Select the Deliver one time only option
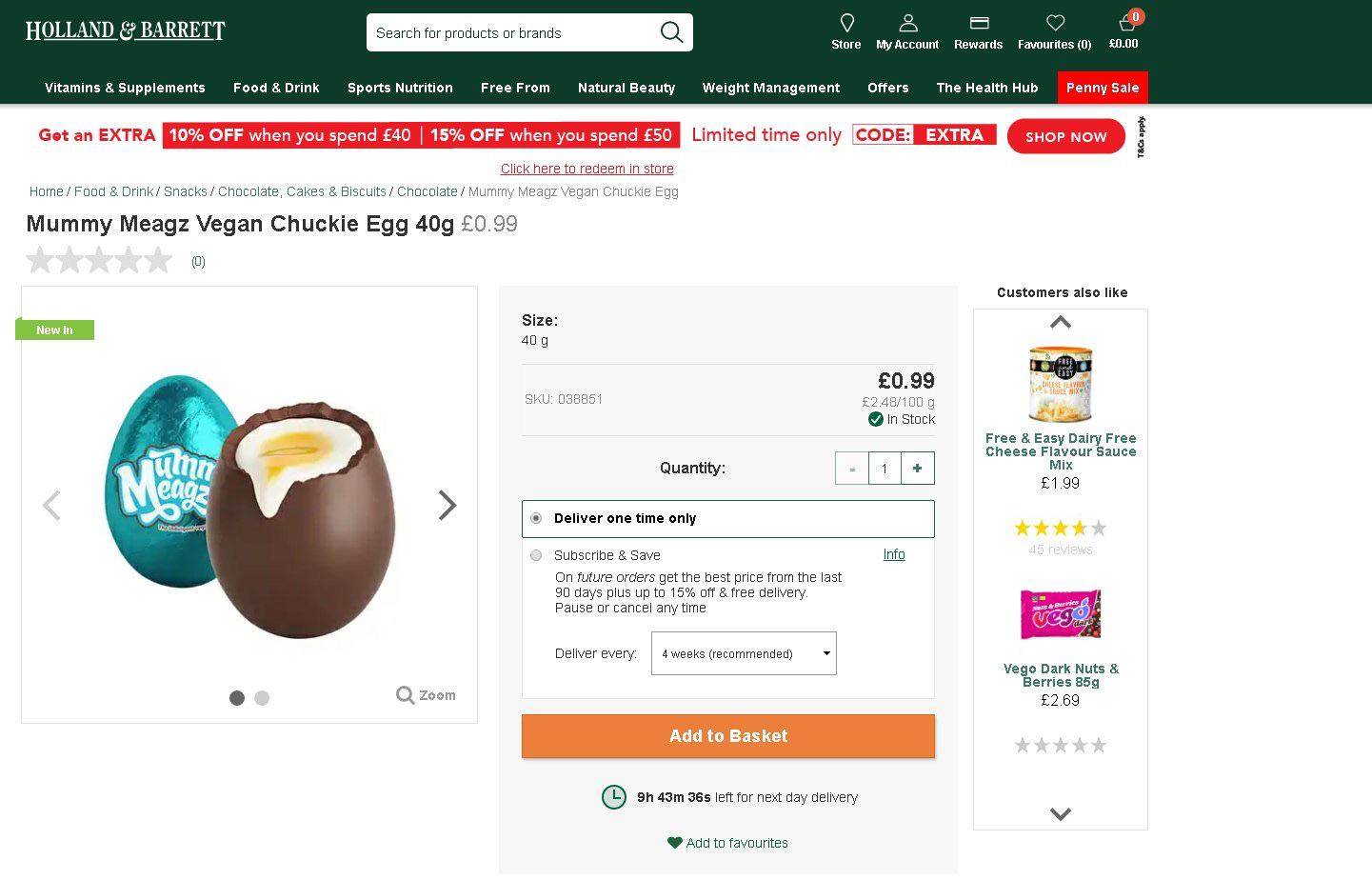Screen dimensions: 1372x880 click(x=536, y=518)
